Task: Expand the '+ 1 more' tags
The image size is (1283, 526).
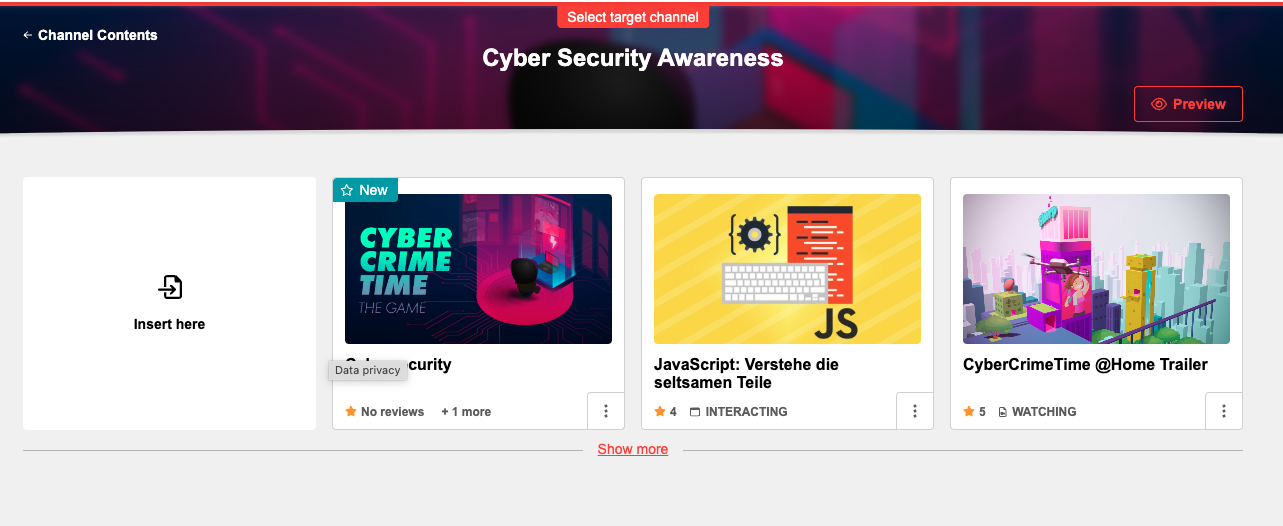Action: tap(466, 412)
